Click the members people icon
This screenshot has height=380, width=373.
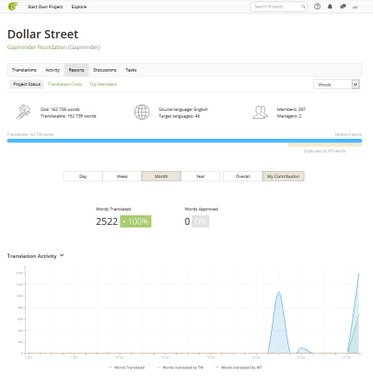point(260,112)
